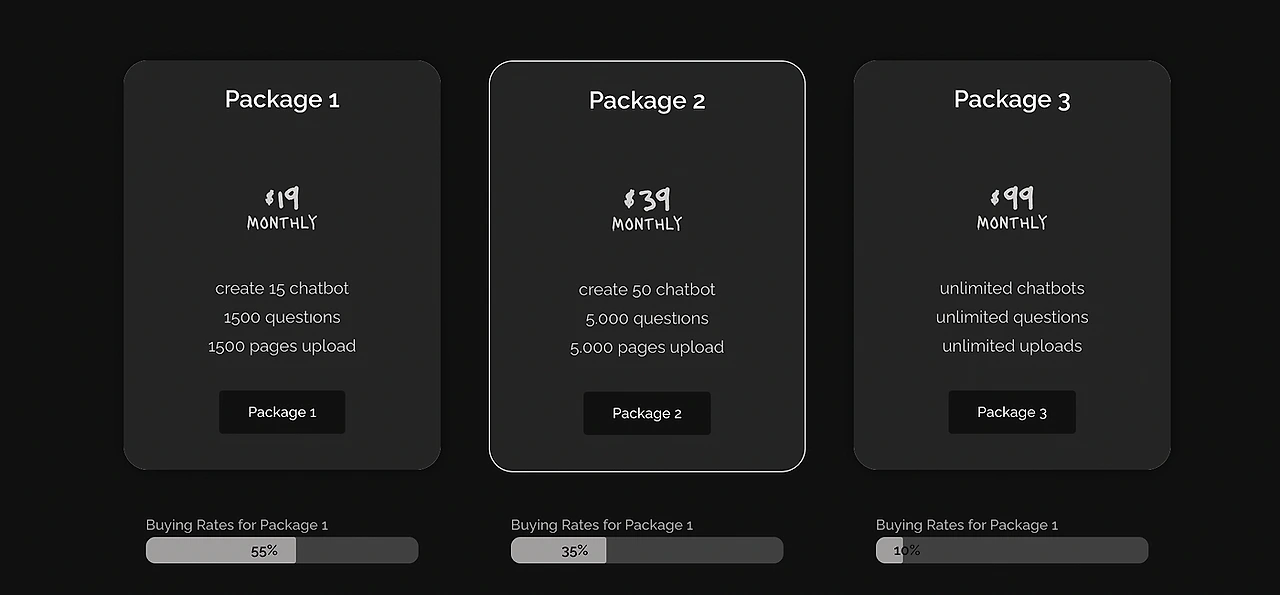Click the 'unlimited chatbots' feature text
This screenshot has height=595, width=1280.
click(x=1012, y=288)
